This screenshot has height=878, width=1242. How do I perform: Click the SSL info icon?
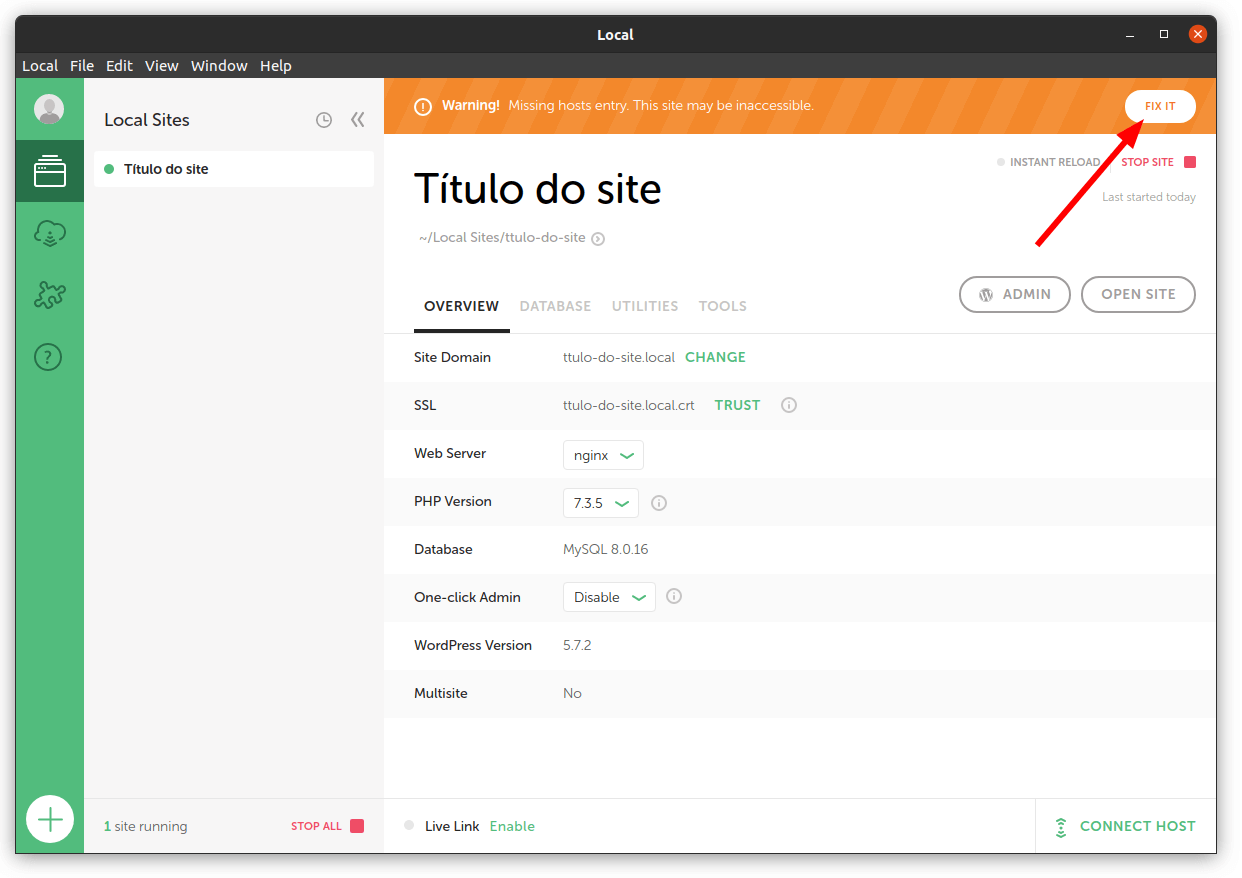coord(789,405)
